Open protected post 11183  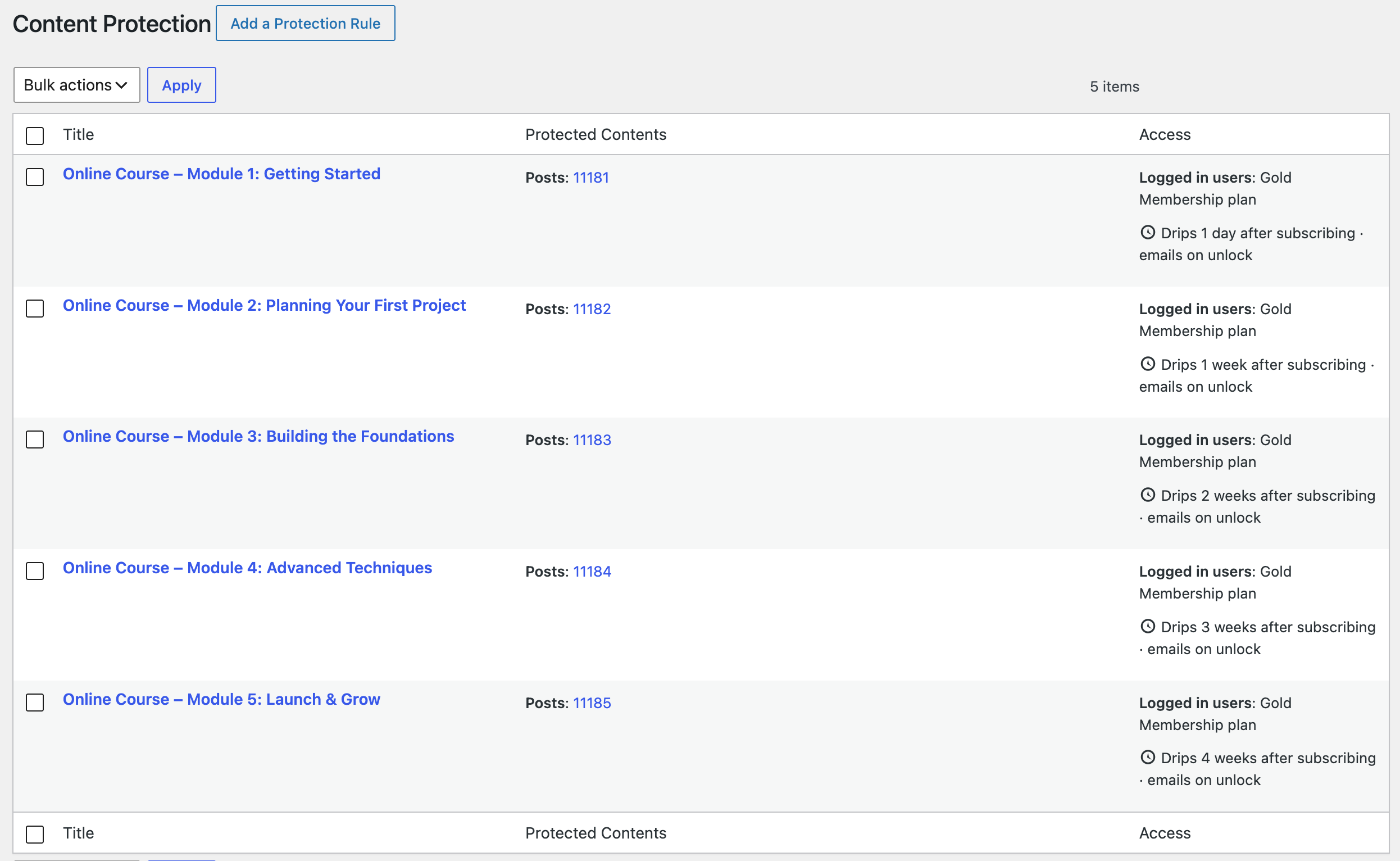point(592,440)
